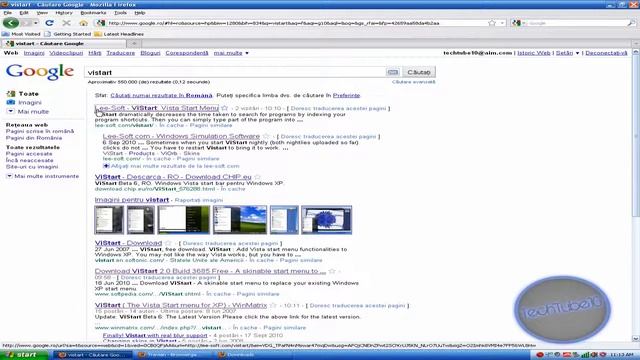
Task: Open Finally Vistart with real blur support link
Action: [x=155, y=336]
